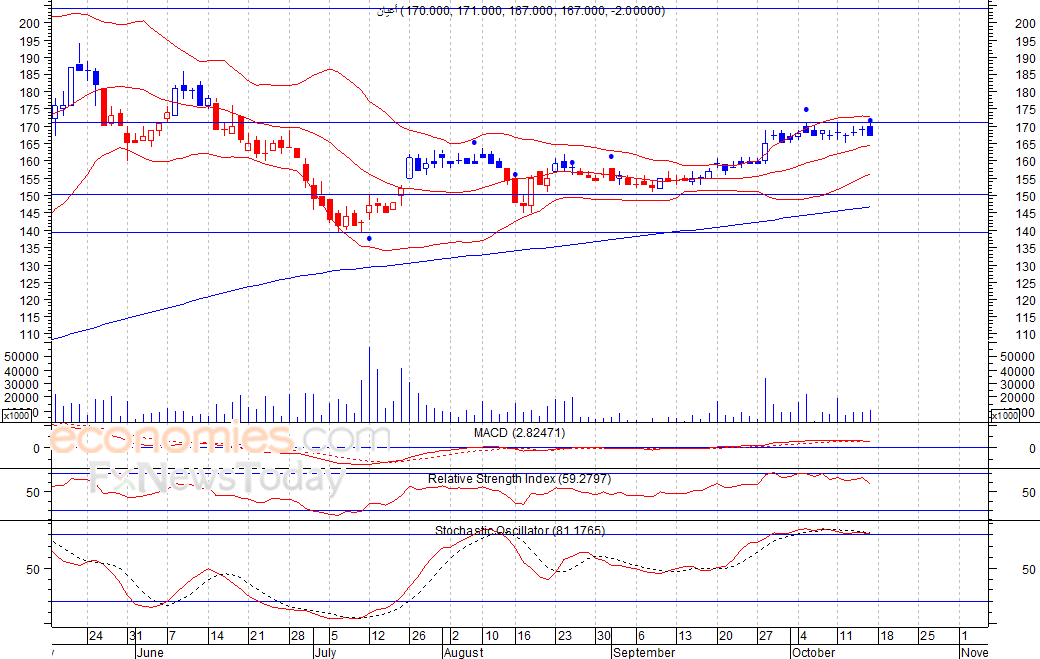Select September on the time axis

644,652
